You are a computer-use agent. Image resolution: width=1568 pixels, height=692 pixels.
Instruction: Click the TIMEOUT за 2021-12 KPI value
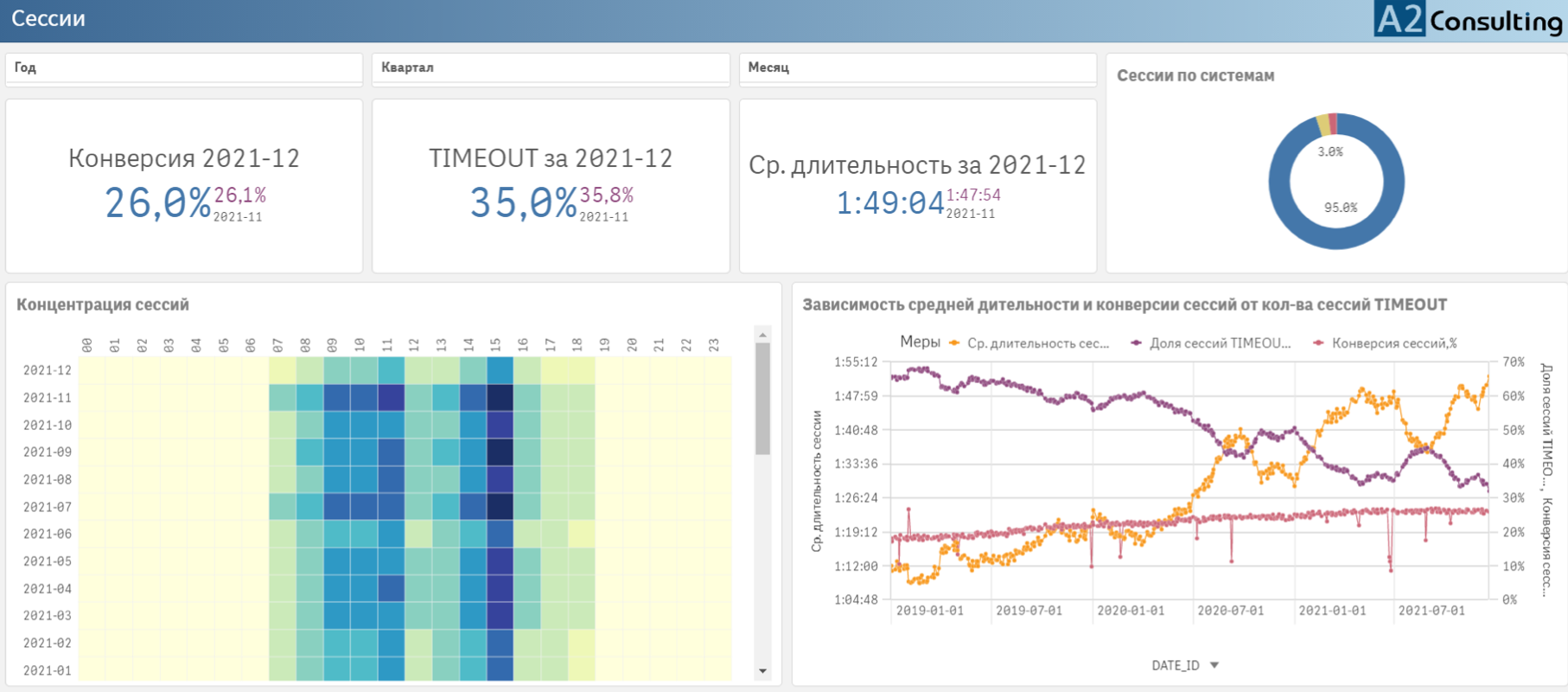[x=523, y=203]
